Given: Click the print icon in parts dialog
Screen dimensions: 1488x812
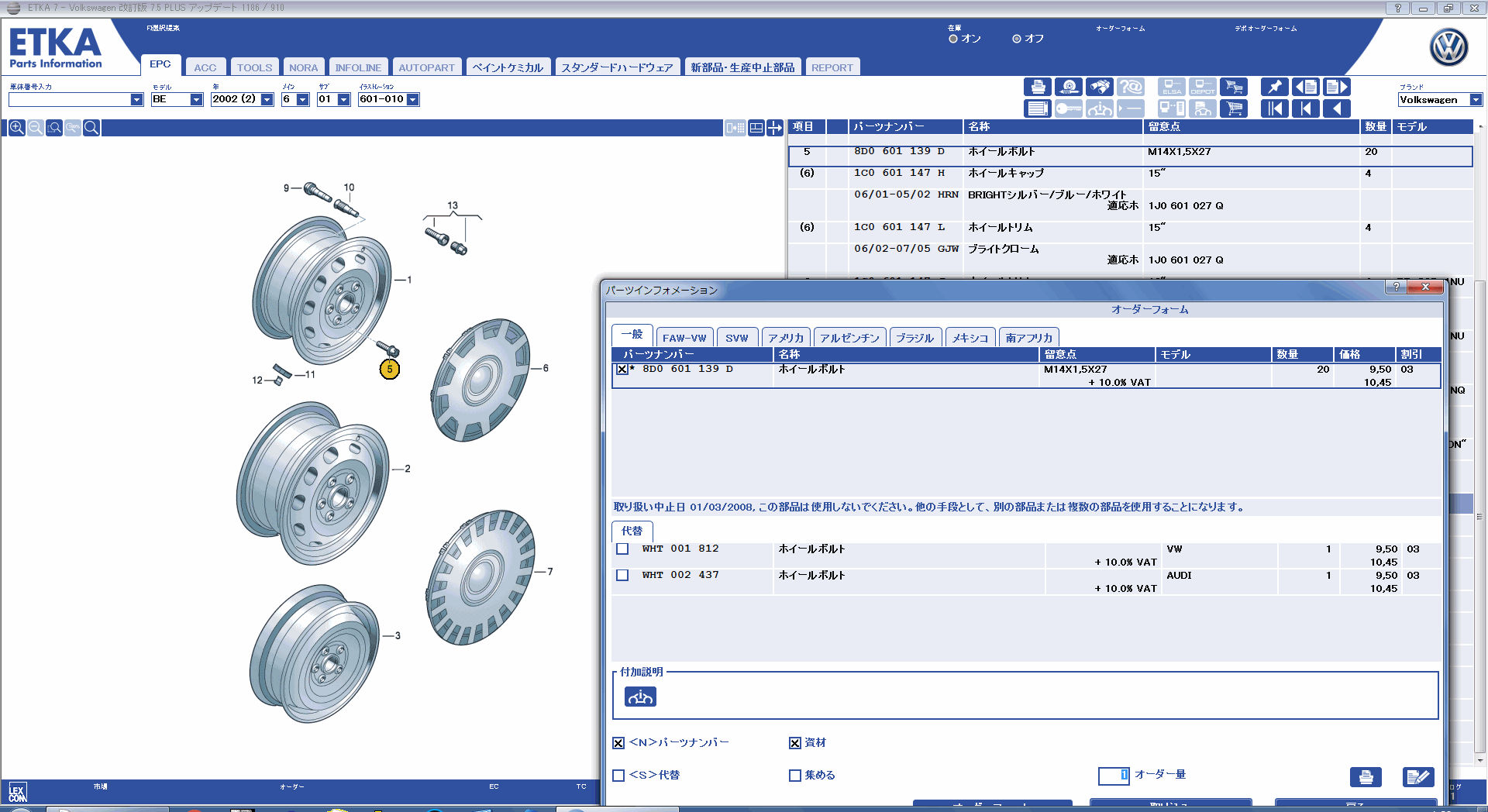Looking at the screenshot, I should [1366, 776].
